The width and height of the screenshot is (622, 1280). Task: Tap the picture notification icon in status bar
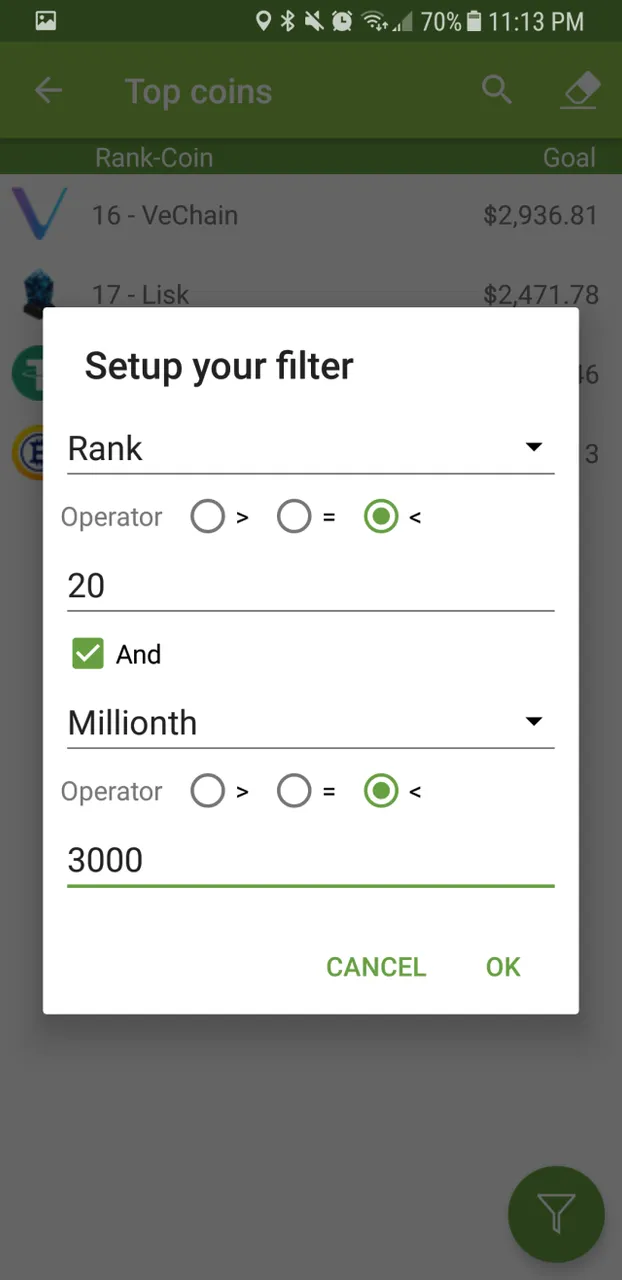(x=46, y=20)
